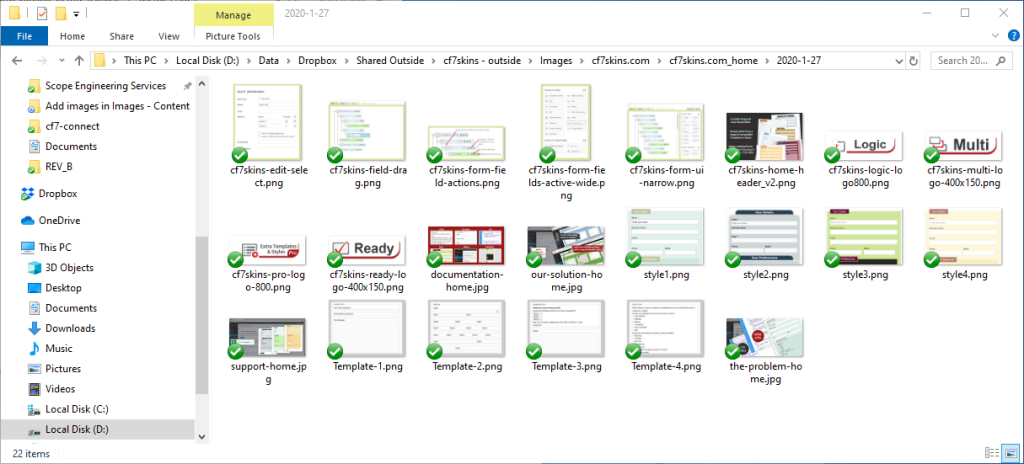The image size is (1024, 464).
Task: Refresh the current folder view
Action: click(914, 61)
